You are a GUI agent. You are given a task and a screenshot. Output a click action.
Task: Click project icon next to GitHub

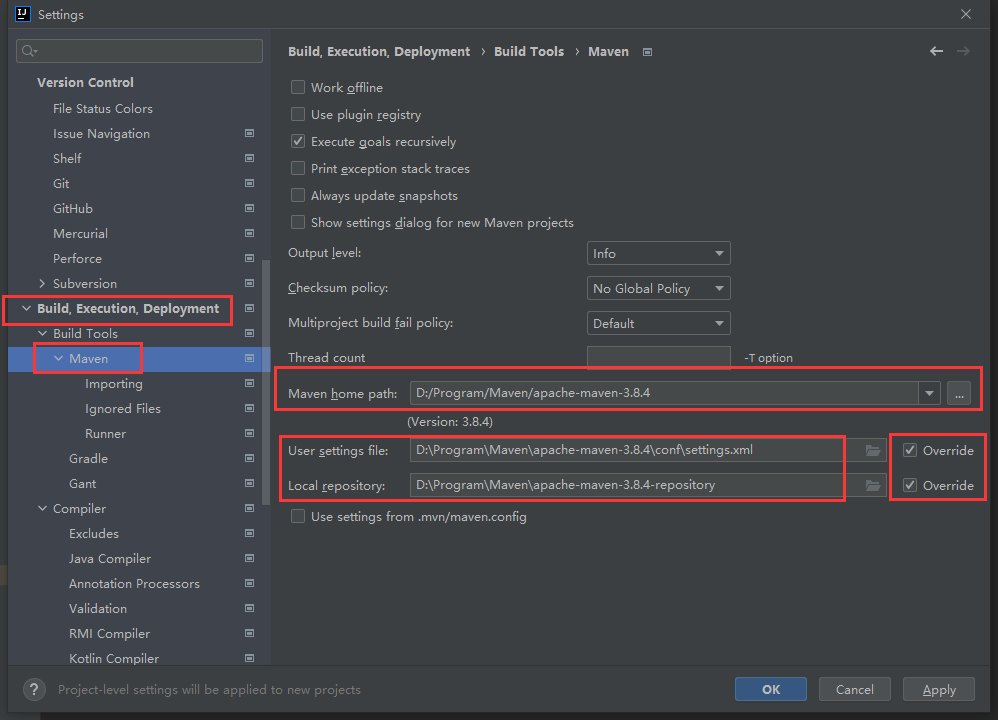tap(250, 208)
